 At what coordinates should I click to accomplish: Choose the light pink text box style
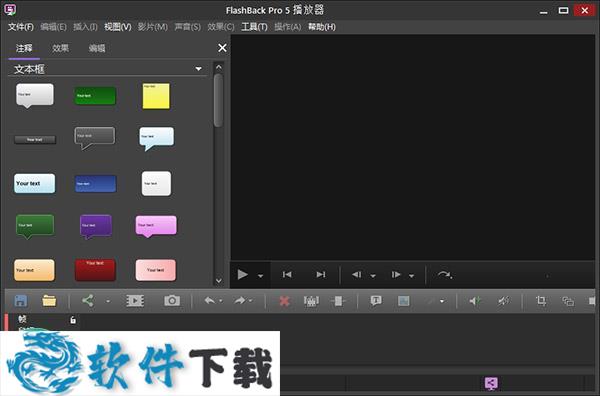coord(156,270)
